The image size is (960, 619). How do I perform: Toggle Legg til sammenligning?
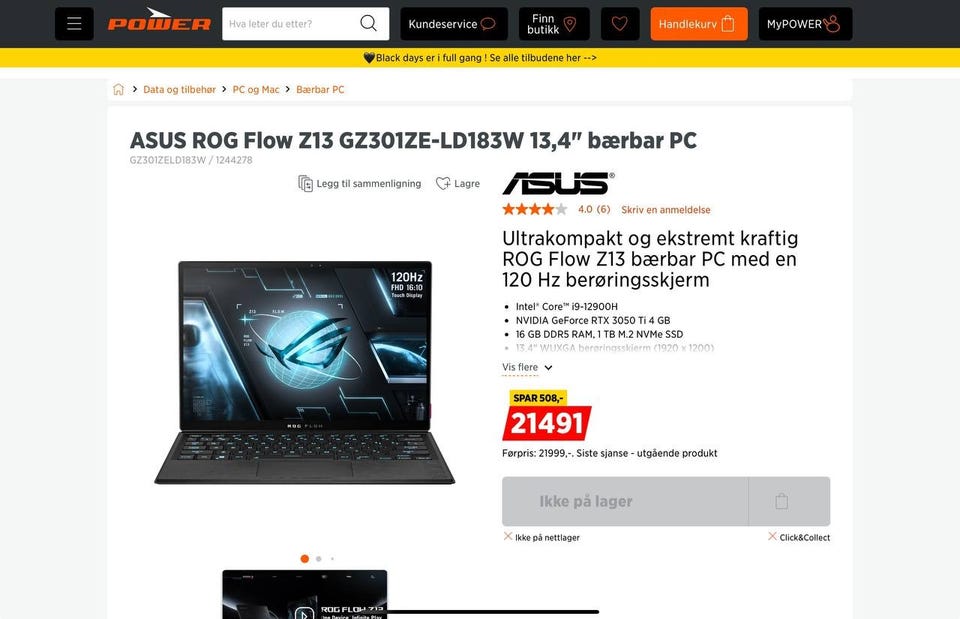tap(359, 183)
